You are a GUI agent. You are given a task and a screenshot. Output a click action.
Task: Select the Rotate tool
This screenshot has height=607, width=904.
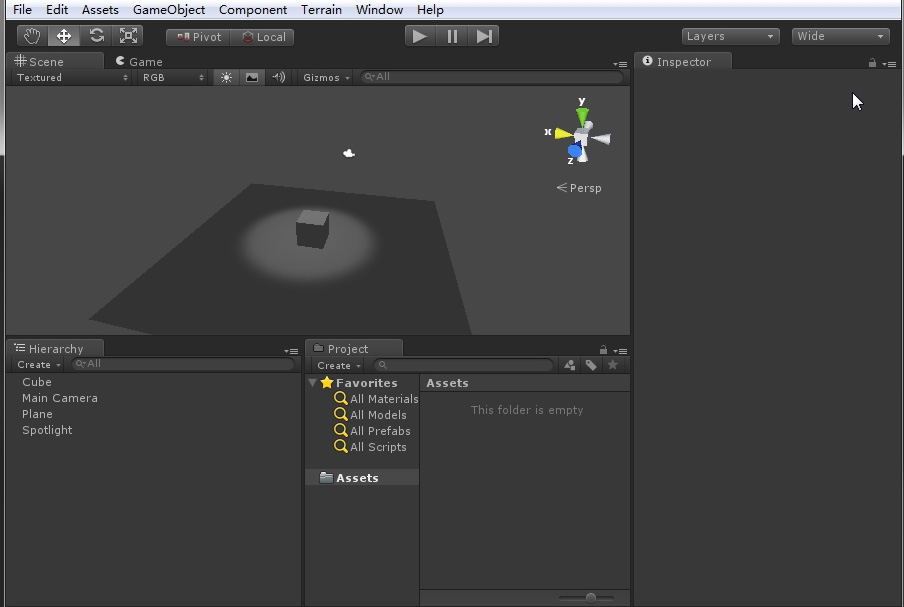pyautogui.click(x=96, y=36)
